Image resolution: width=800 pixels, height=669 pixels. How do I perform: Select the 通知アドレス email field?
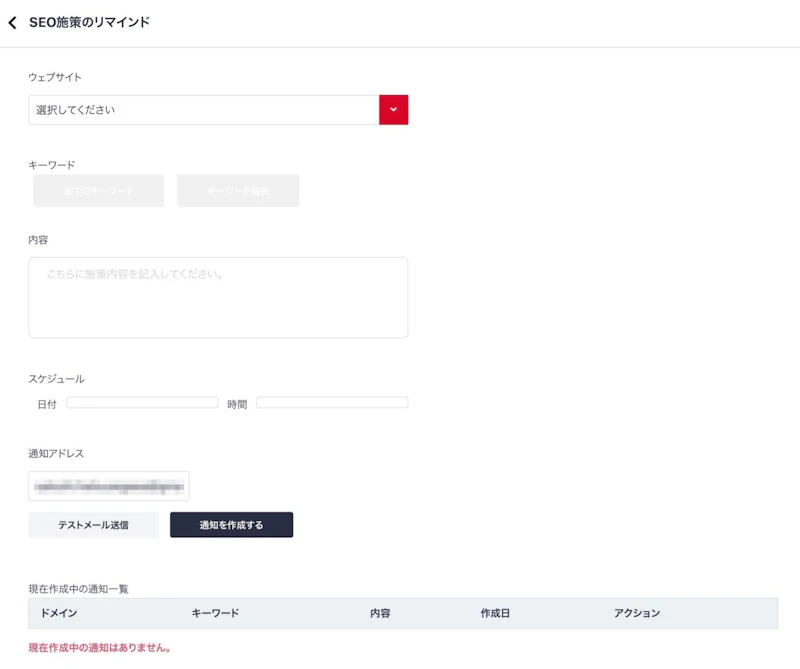point(108,486)
